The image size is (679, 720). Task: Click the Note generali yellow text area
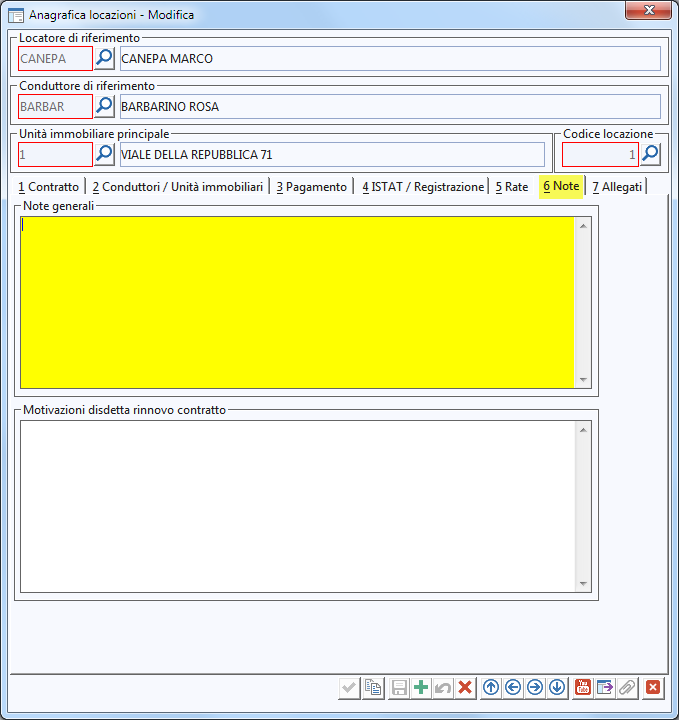(x=297, y=301)
